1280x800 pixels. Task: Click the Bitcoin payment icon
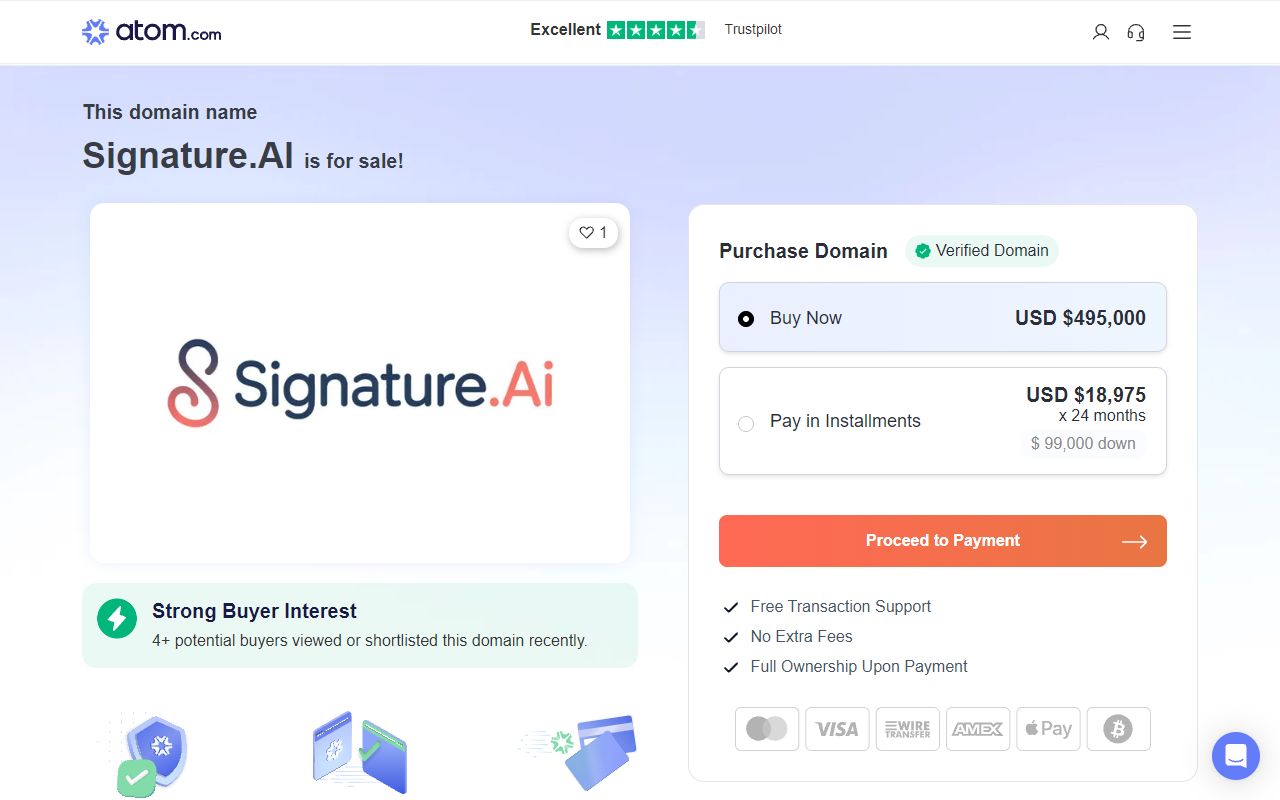1118,729
